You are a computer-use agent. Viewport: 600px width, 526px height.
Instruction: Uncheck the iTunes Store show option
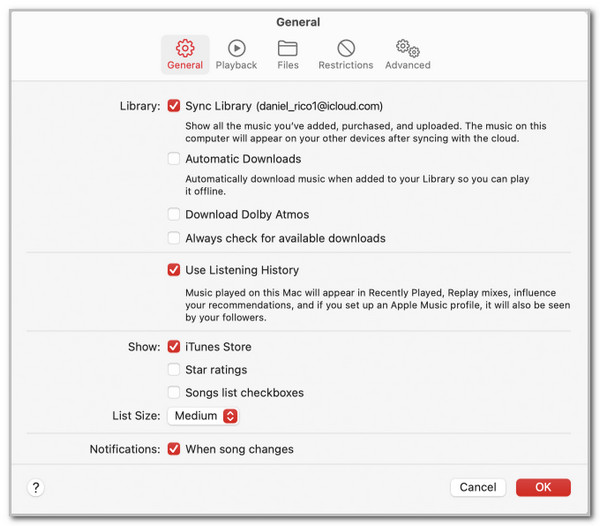[174, 347]
